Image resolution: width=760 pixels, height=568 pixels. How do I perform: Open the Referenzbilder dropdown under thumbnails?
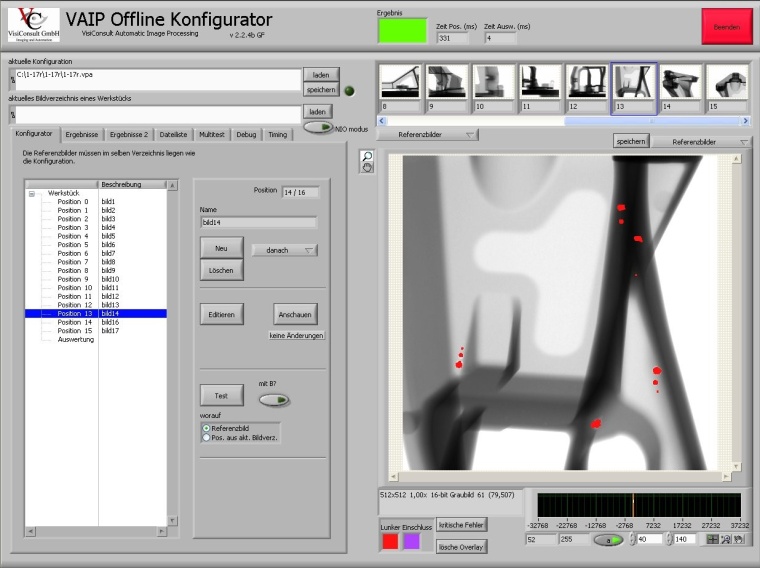pyautogui.click(x=432, y=134)
